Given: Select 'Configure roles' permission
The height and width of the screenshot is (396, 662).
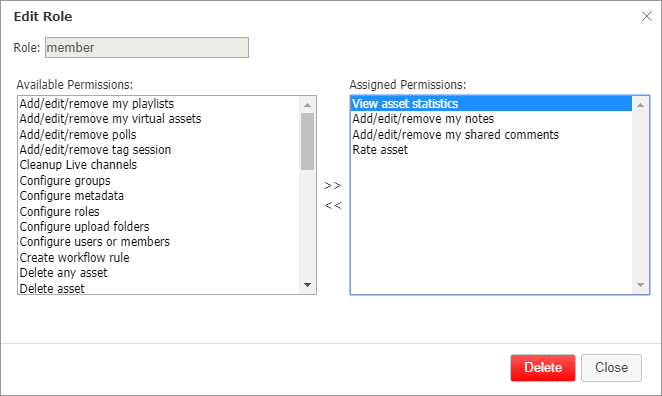Looking at the screenshot, I should pyautogui.click(x=159, y=212).
